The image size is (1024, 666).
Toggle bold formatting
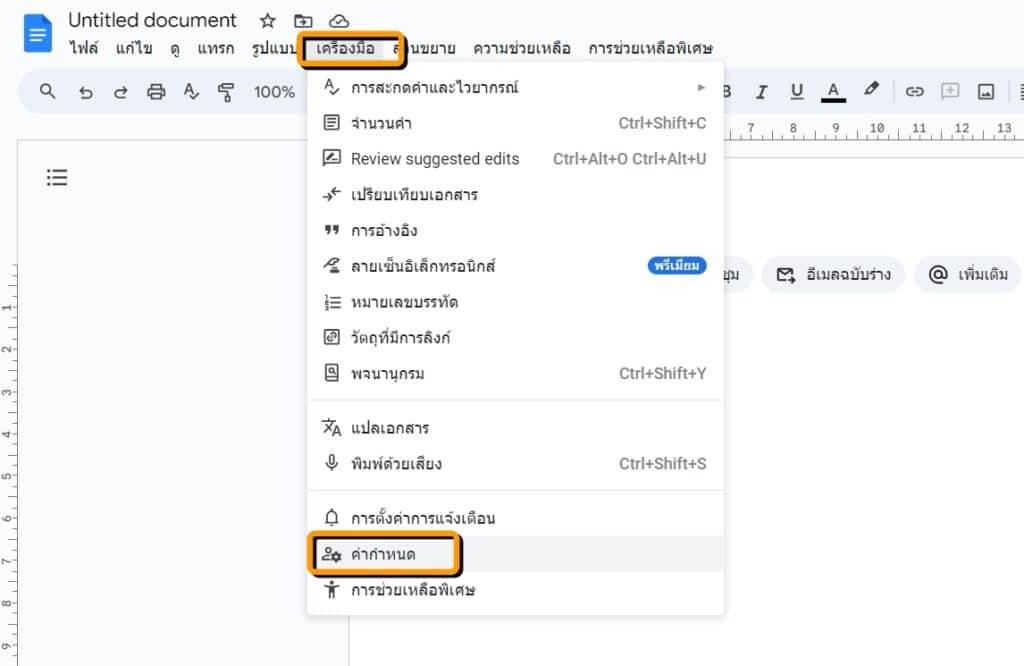(726, 91)
